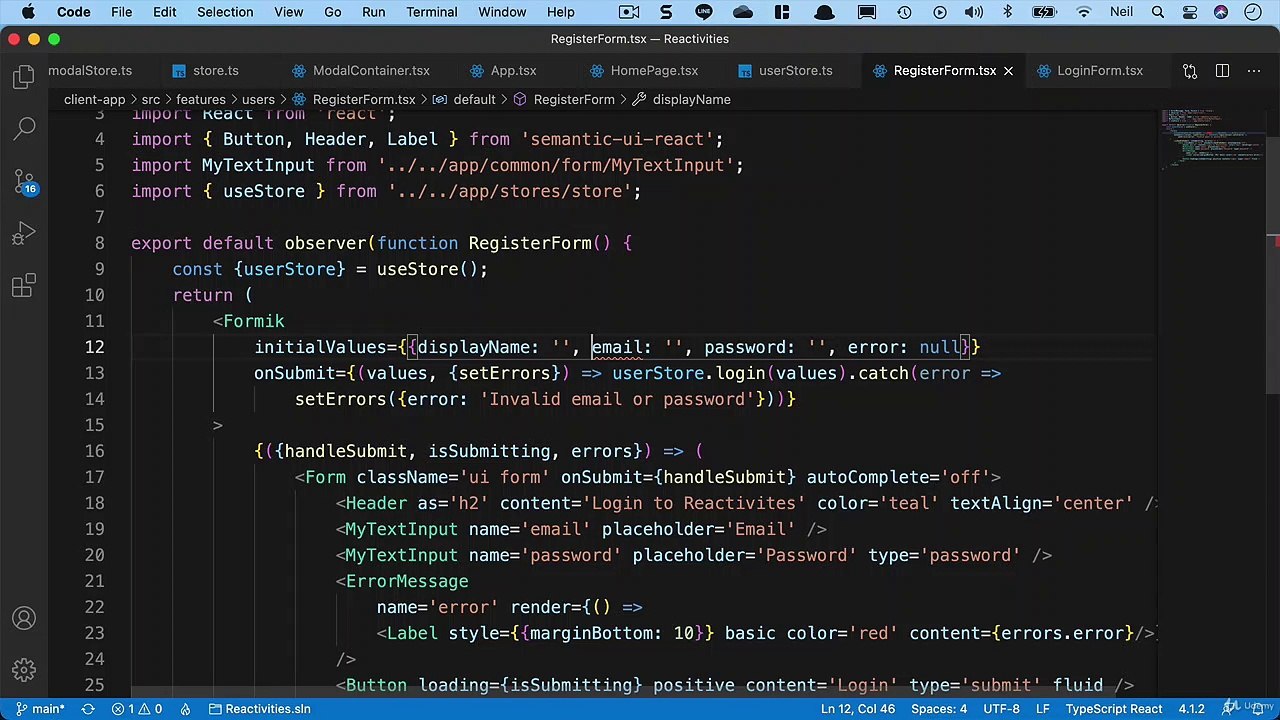Screen dimensions: 1280x720
Task: Open the Edit menu
Action: (x=165, y=12)
